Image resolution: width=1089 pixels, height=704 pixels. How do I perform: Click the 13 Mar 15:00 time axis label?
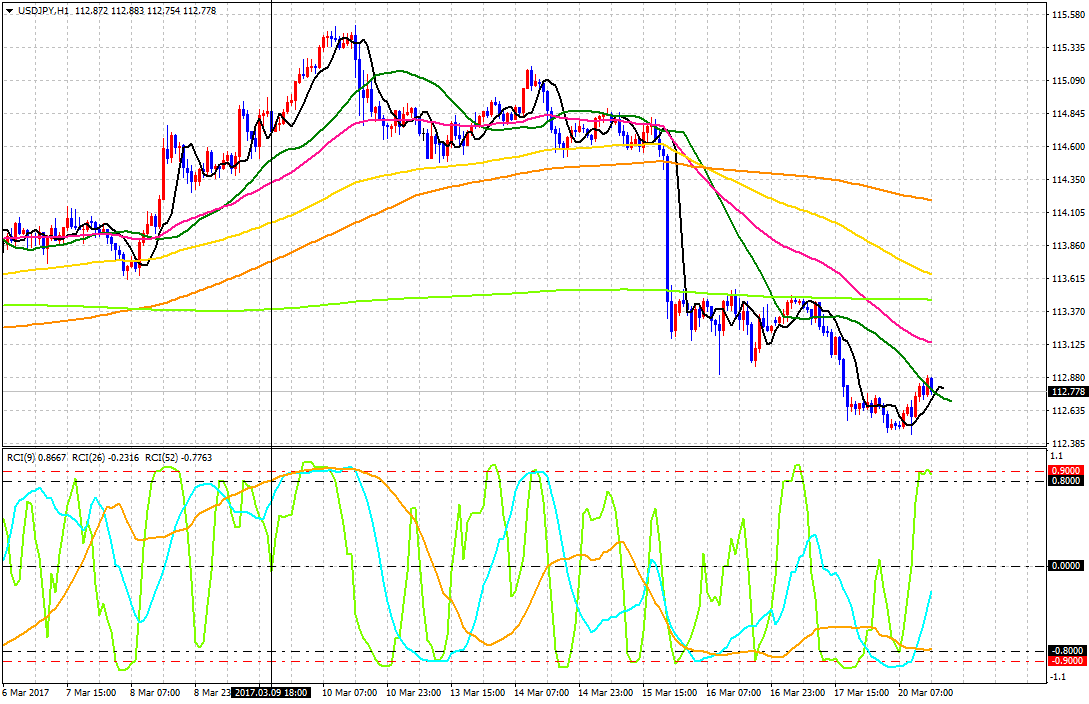click(475, 692)
